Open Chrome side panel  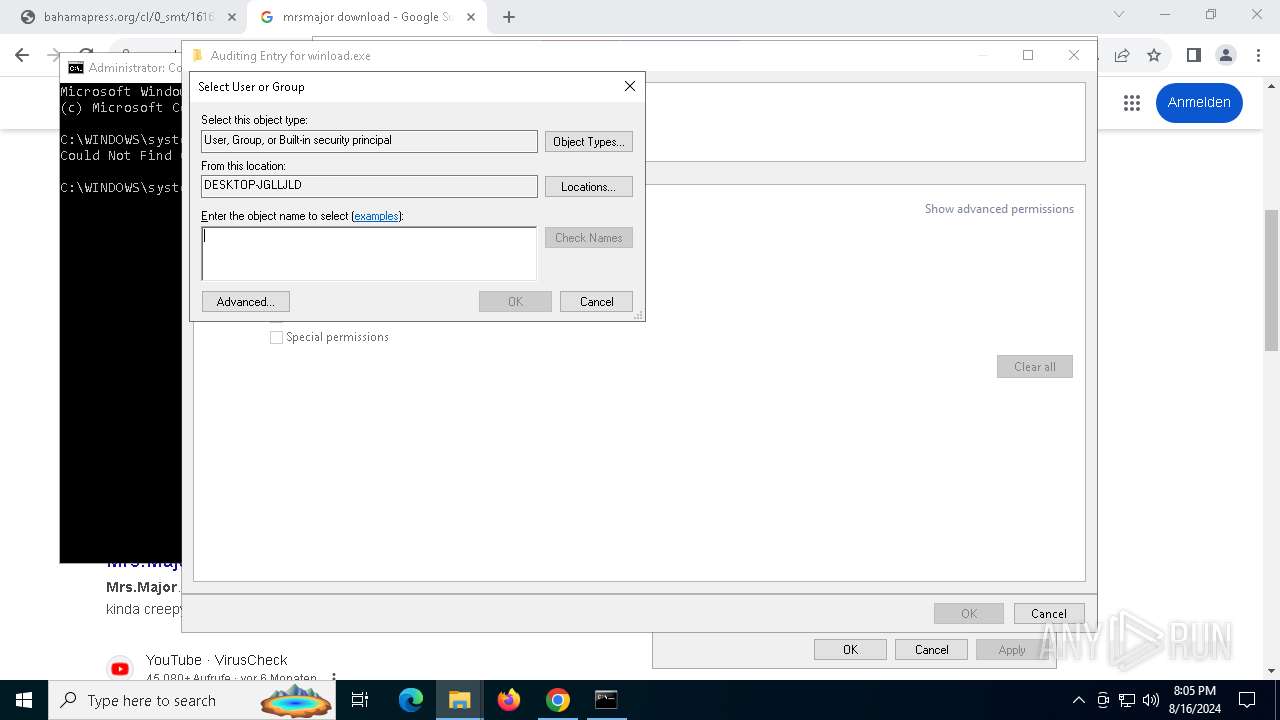coord(1193,55)
